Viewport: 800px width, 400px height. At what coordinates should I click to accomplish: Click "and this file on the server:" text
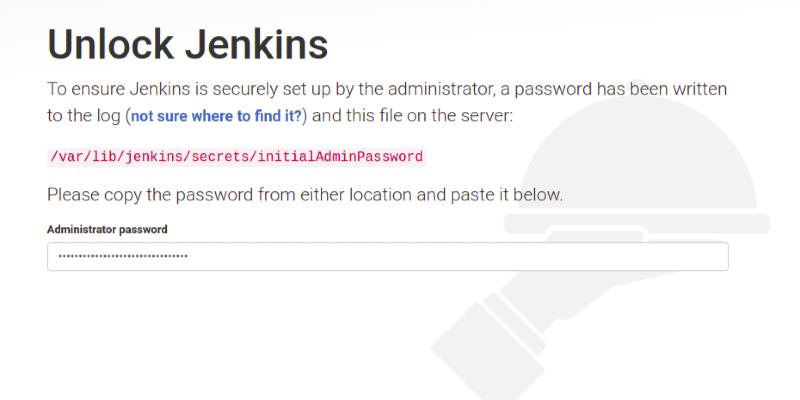[x=413, y=116]
